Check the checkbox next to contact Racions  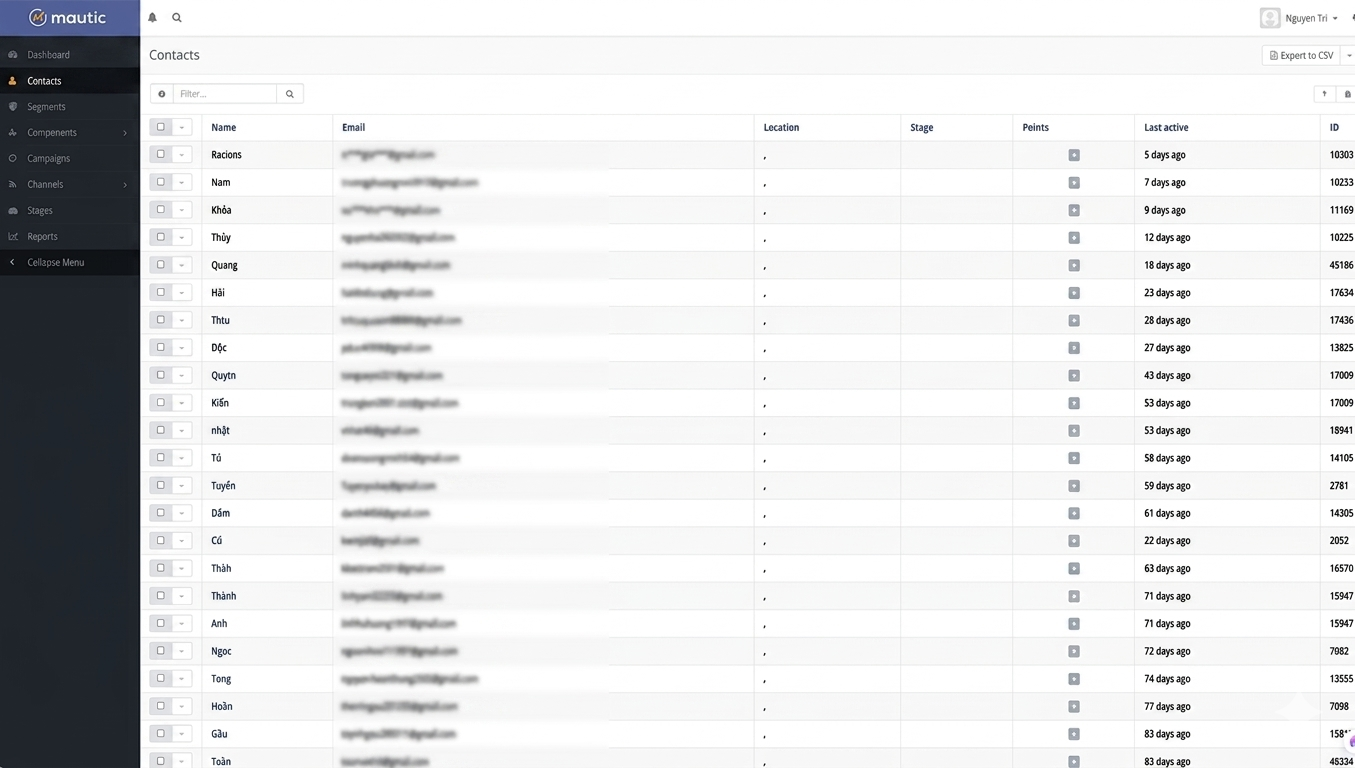click(160, 155)
